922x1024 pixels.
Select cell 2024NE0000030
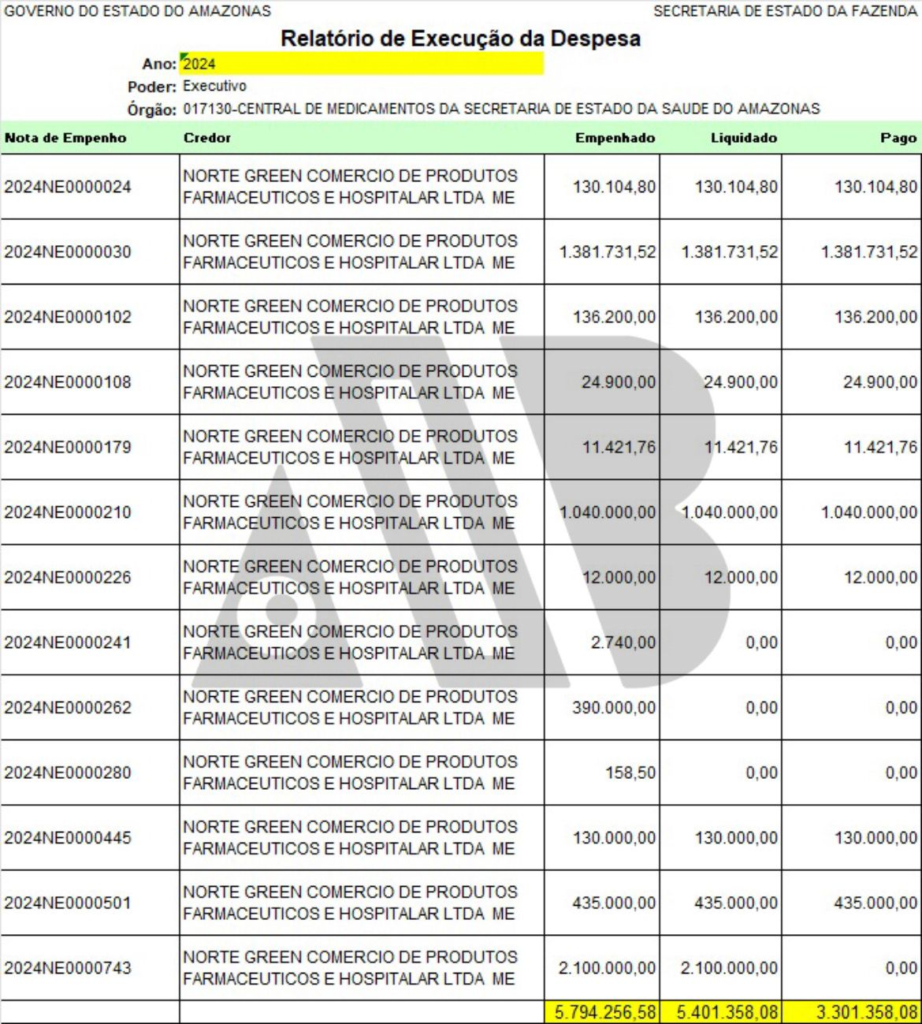(90, 251)
